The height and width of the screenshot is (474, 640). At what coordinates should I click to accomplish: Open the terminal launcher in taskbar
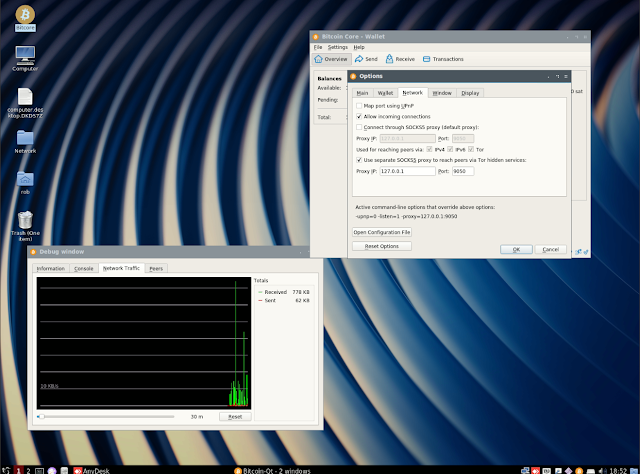pos(39,471)
